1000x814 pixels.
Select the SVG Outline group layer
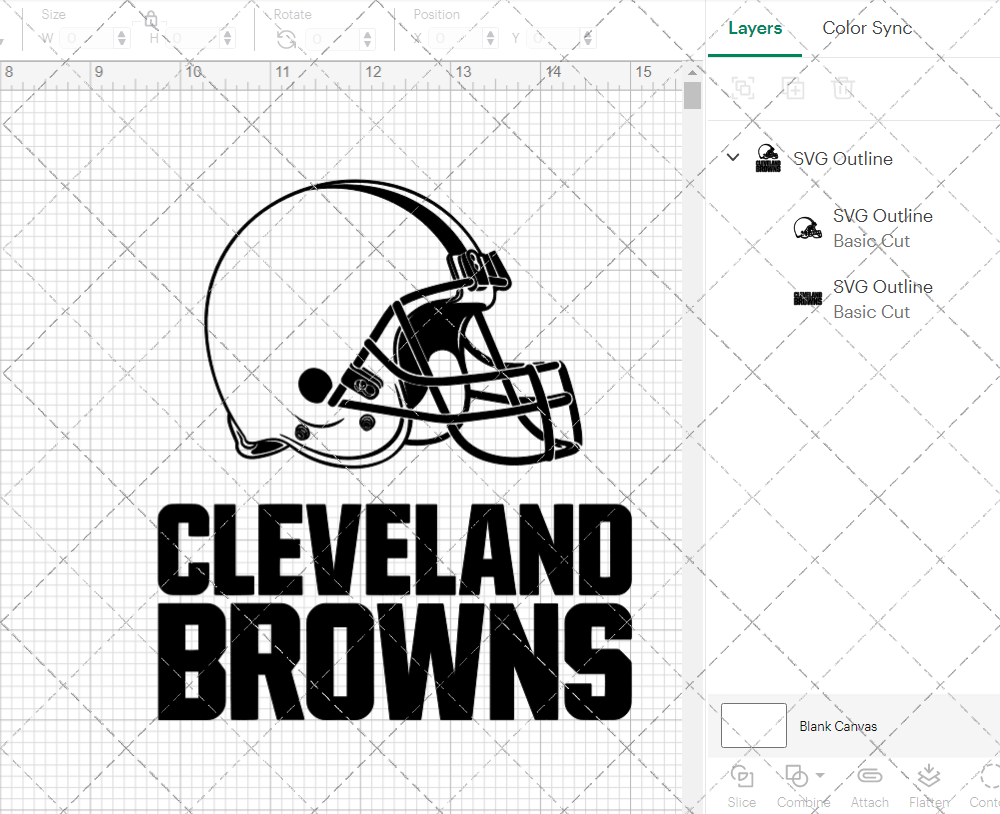pyautogui.click(x=843, y=158)
